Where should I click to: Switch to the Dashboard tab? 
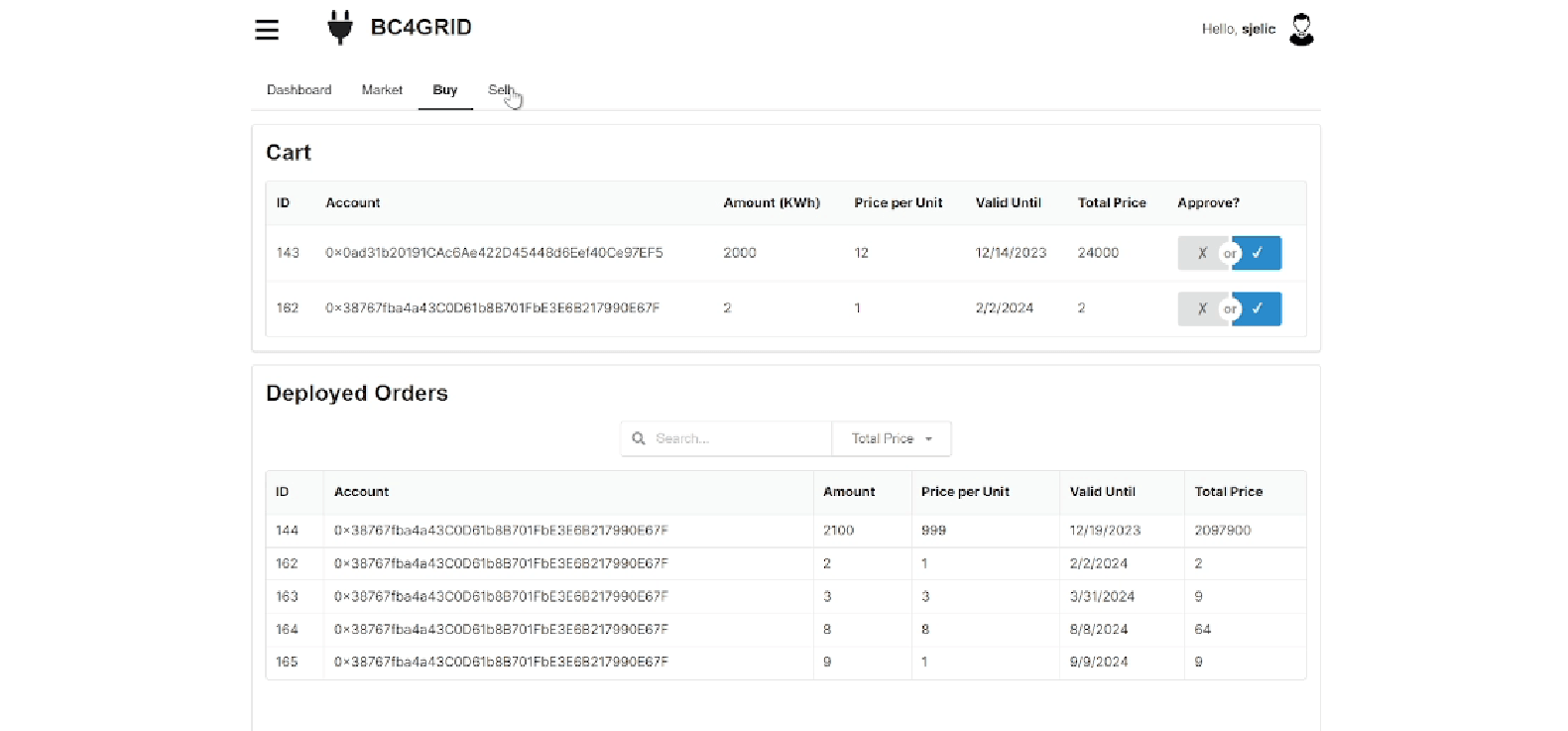299,89
